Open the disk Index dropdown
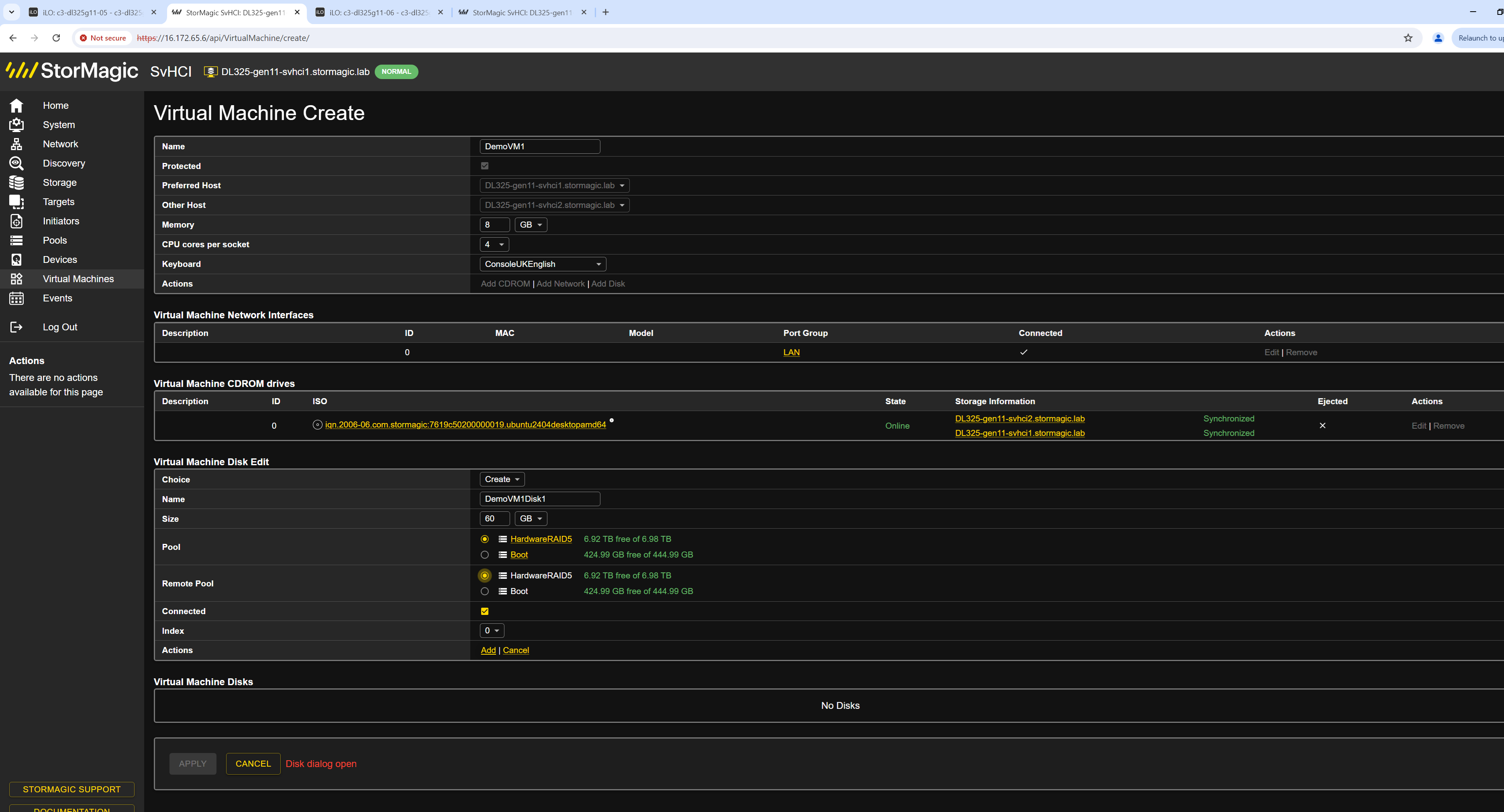This screenshot has width=1504, height=812. pos(492,631)
